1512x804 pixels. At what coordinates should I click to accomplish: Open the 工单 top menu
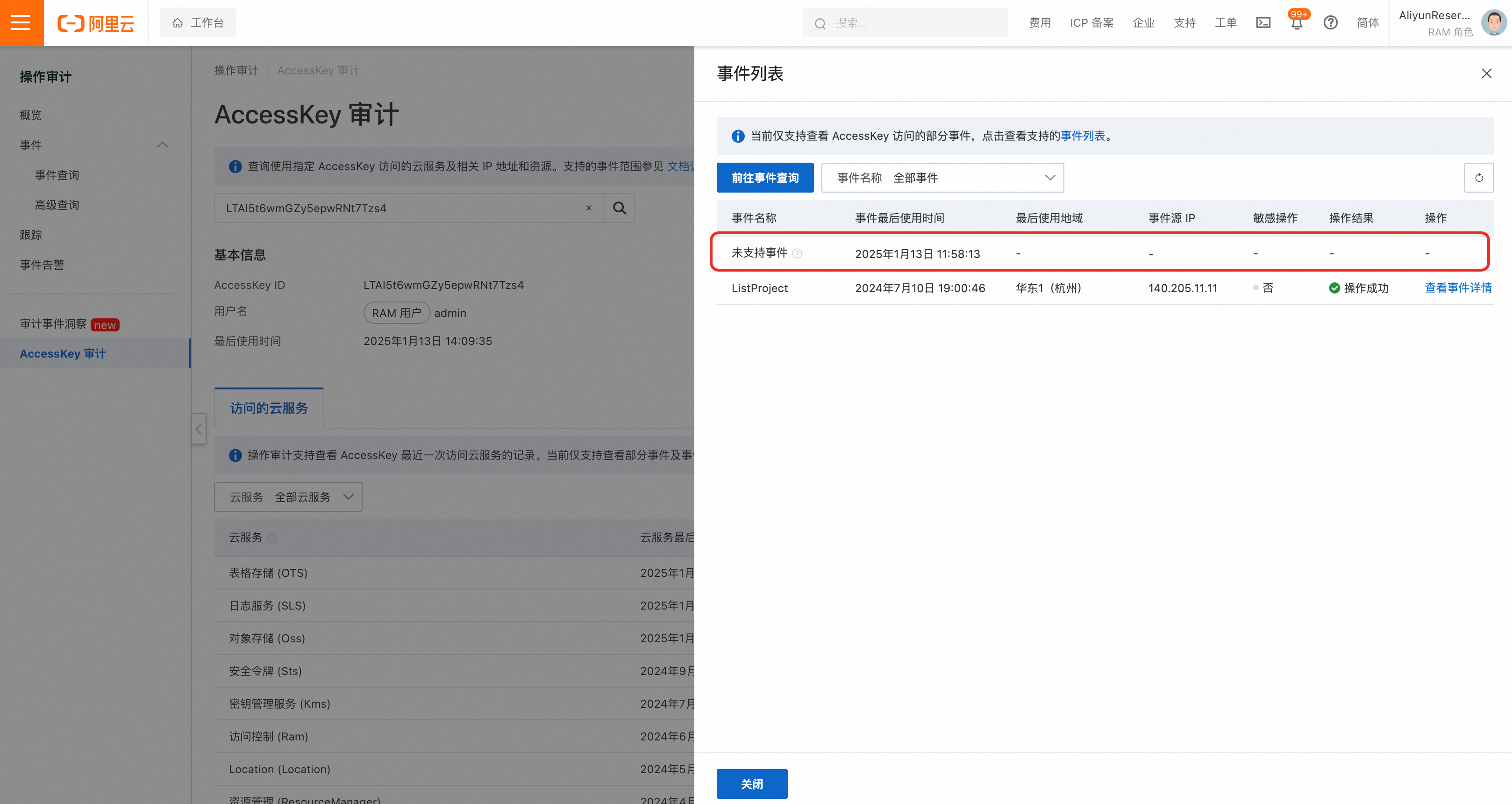click(1226, 23)
